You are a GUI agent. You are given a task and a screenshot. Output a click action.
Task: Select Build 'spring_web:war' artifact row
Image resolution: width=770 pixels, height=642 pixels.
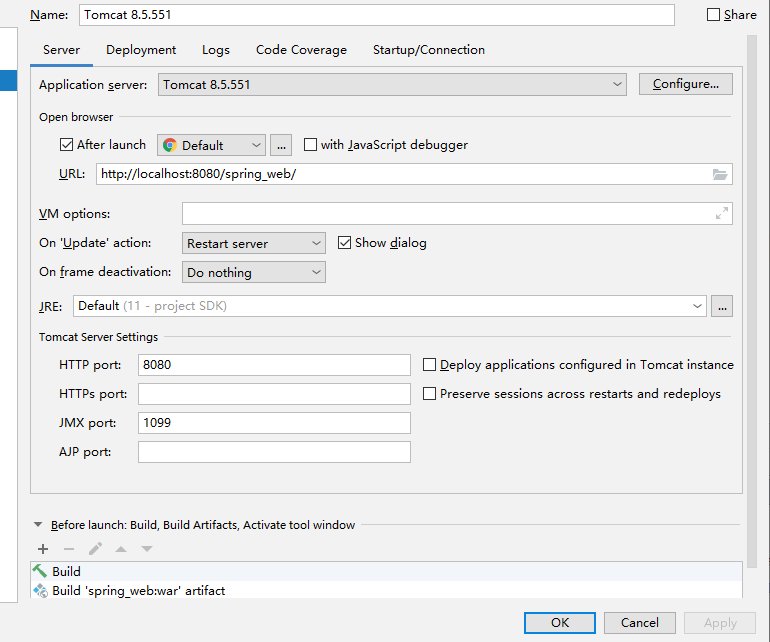(x=386, y=590)
